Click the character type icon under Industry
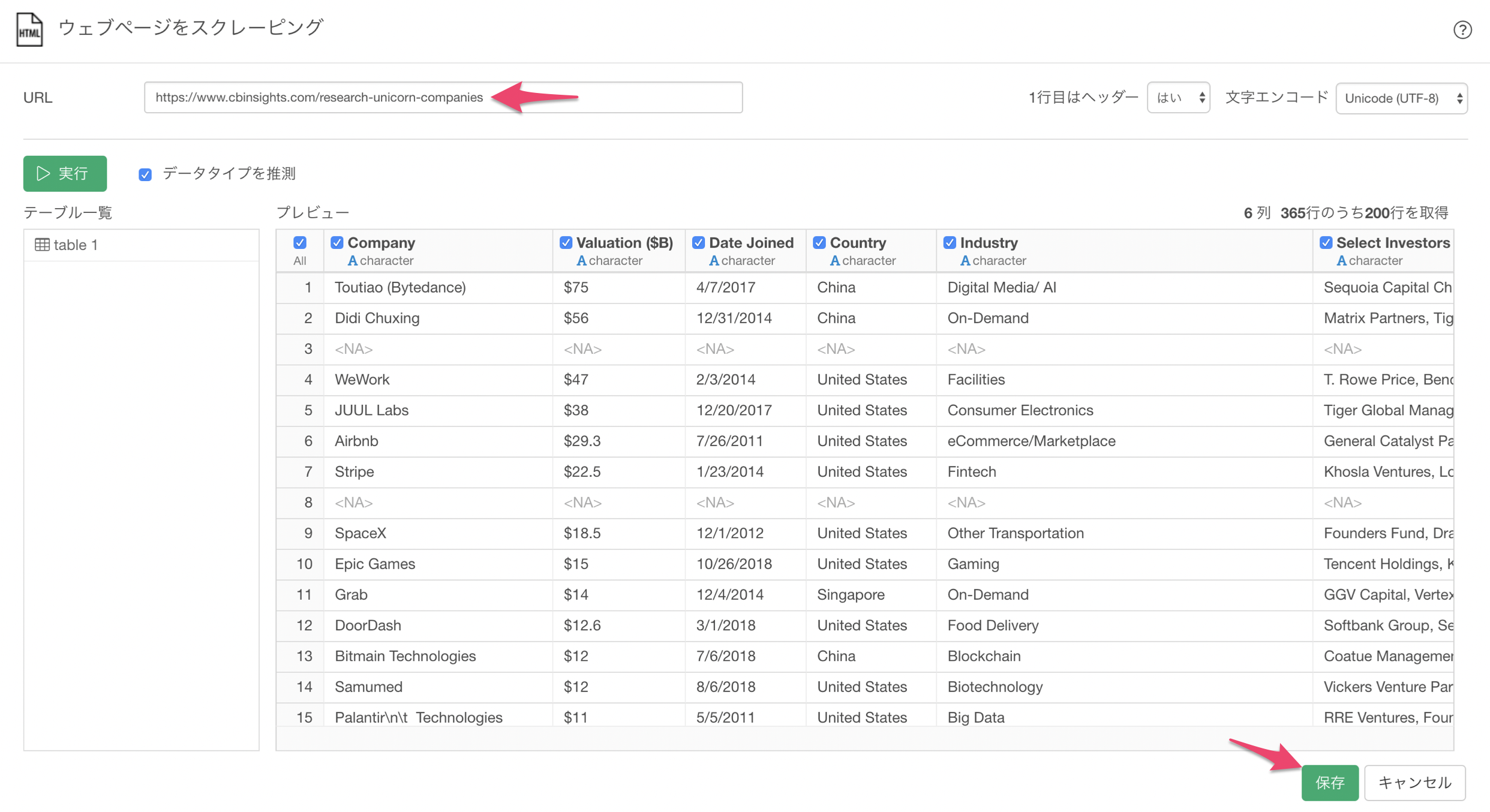 965,261
